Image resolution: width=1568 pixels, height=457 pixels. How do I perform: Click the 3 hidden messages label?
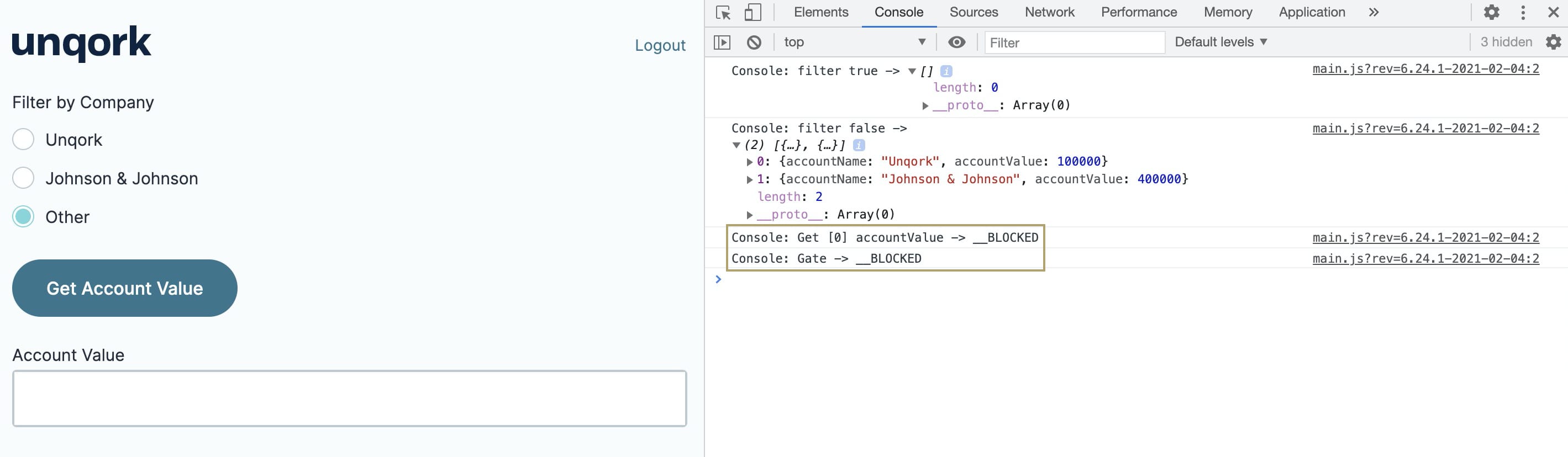(x=1506, y=42)
